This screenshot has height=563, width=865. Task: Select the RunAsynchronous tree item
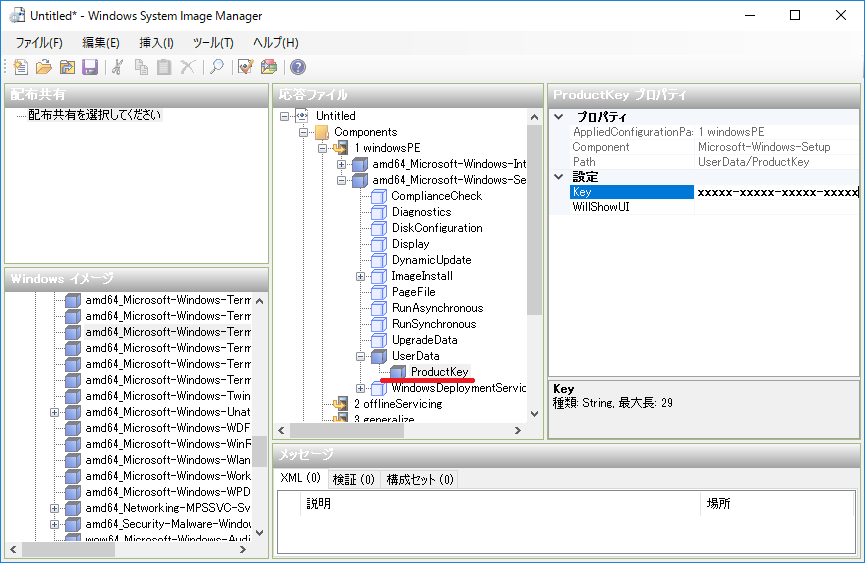[437, 308]
